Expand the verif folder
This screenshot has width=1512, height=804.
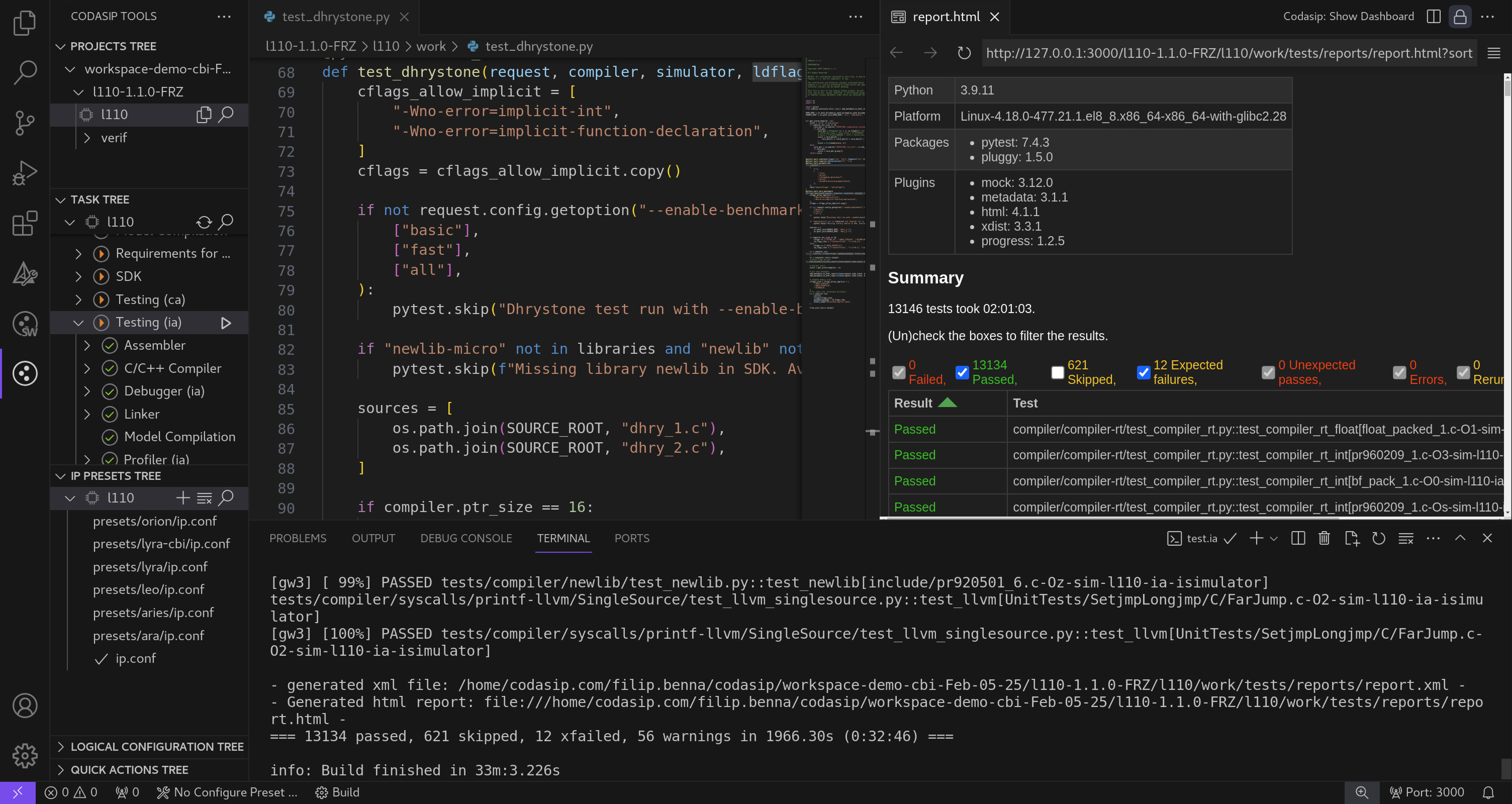tap(87, 138)
